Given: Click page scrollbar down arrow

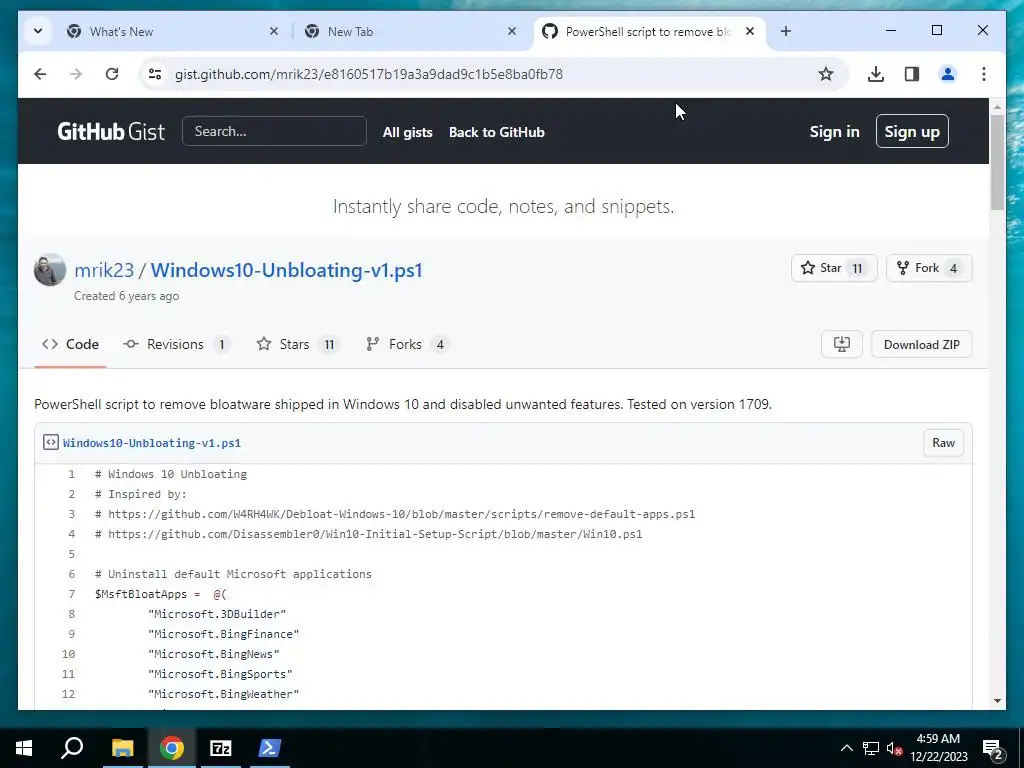Looking at the screenshot, I should tap(997, 701).
